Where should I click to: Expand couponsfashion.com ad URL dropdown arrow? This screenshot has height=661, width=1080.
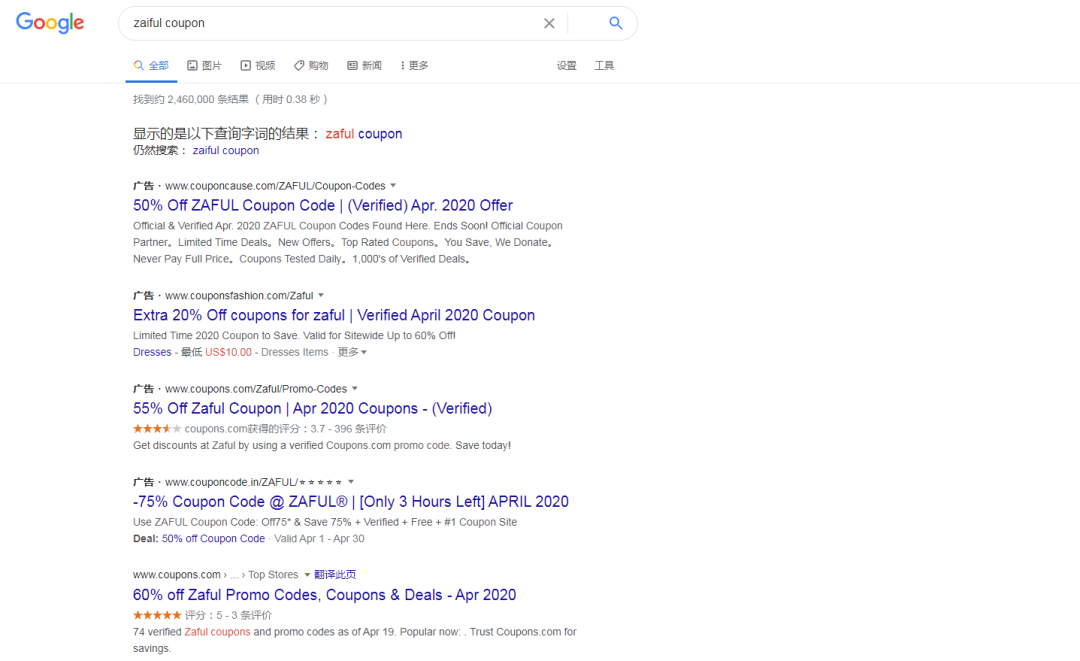(321, 295)
